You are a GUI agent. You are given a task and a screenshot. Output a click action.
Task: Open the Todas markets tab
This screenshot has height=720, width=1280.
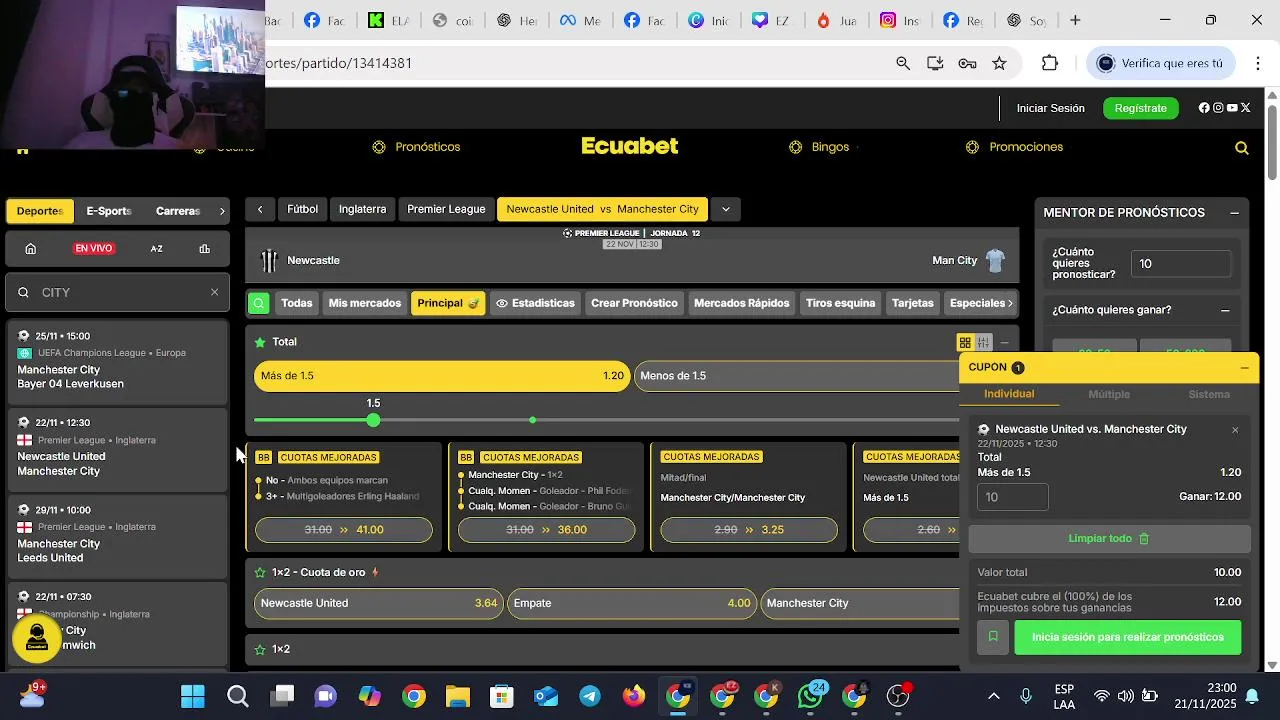tap(297, 303)
